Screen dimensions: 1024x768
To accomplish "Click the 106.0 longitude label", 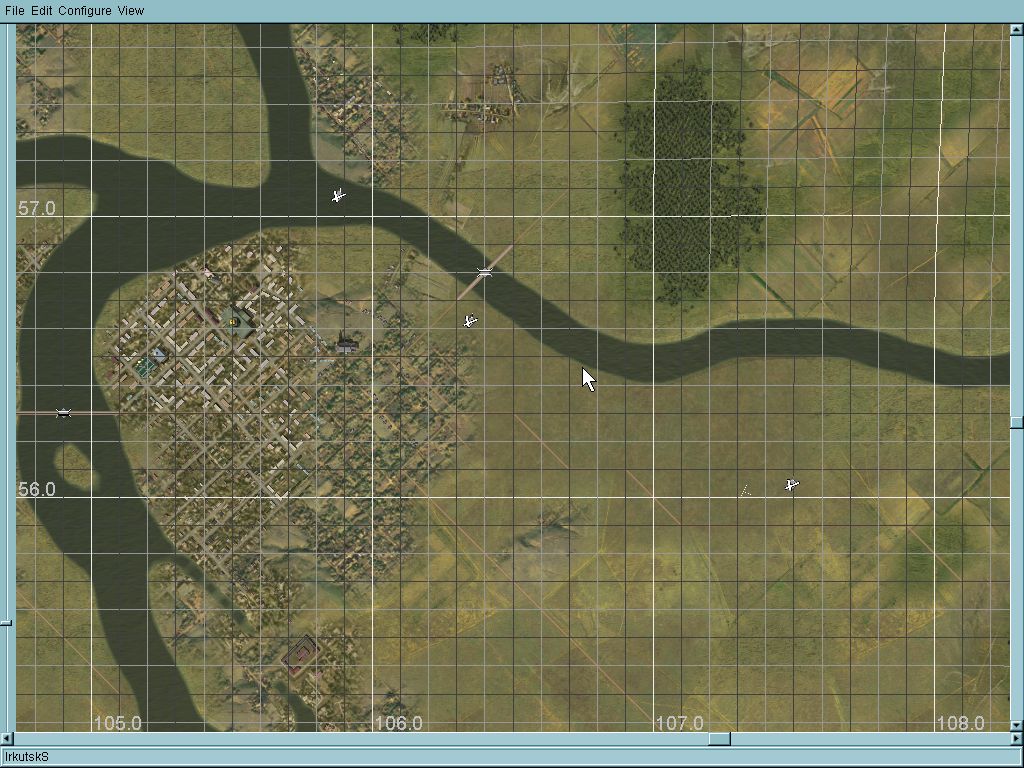I will [398, 723].
